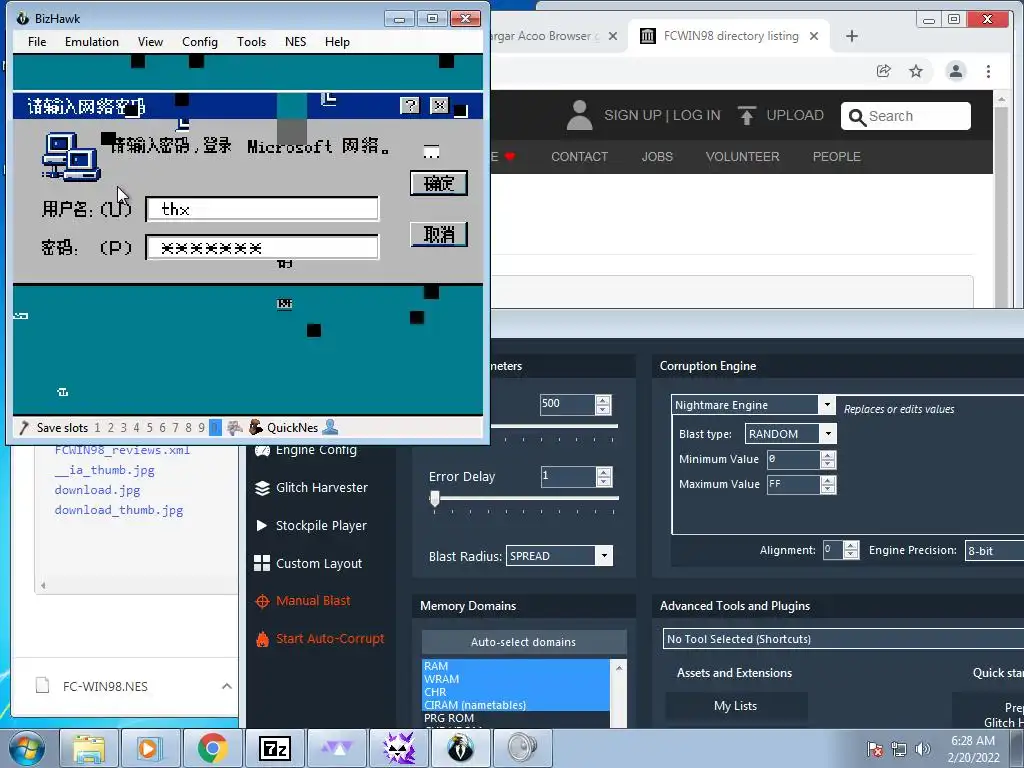Viewport: 1024px width, 768px height.
Task: Click the archive Search box
Action: (x=906, y=116)
